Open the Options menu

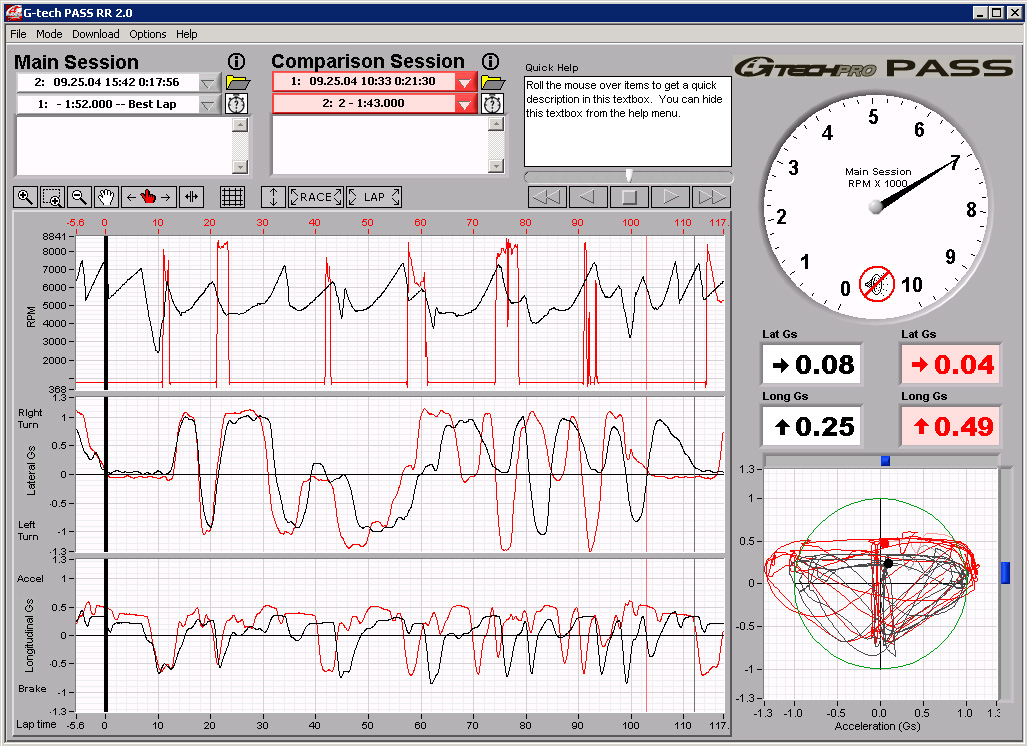click(x=147, y=34)
